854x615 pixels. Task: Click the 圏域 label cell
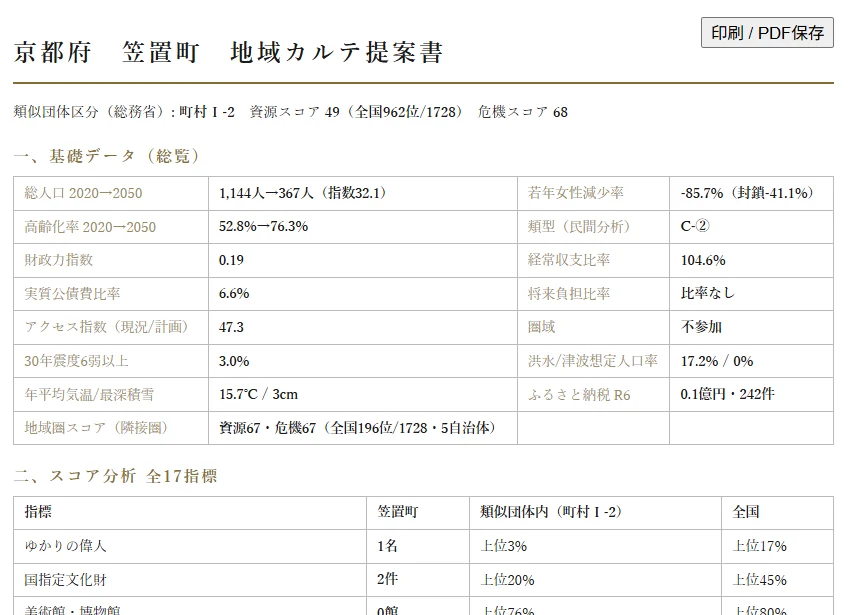tap(593, 327)
